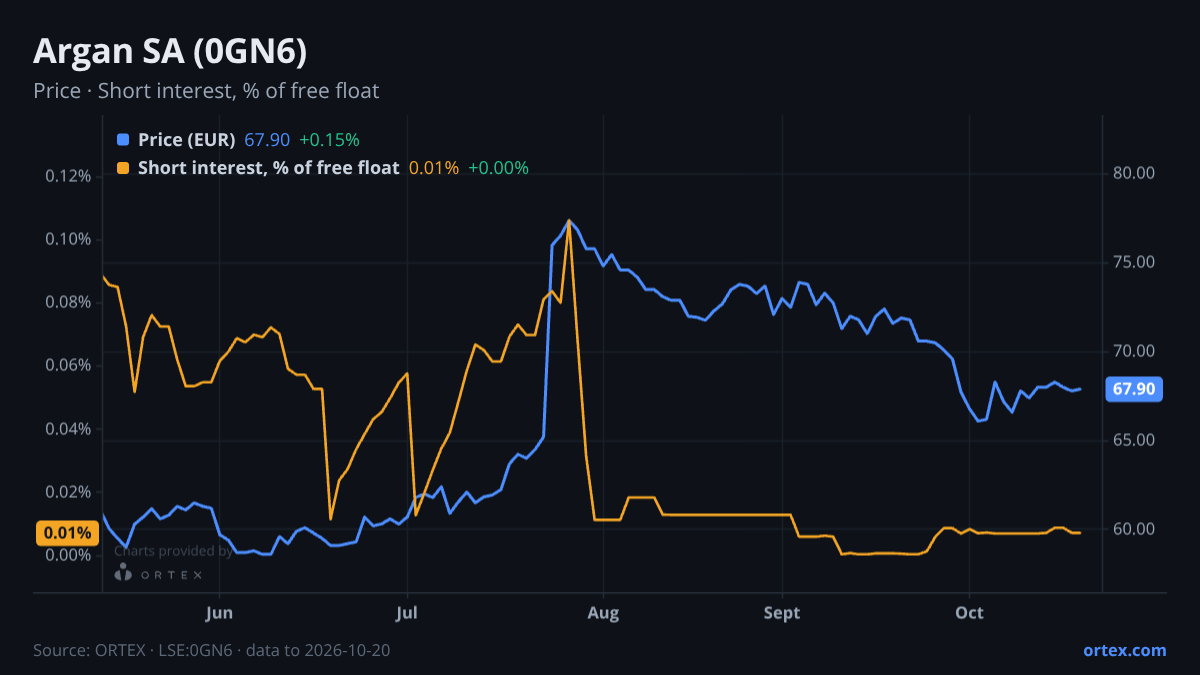This screenshot has width=1200, height=675.
Task: Click the 0.06% left axis label
Action: 68,365
